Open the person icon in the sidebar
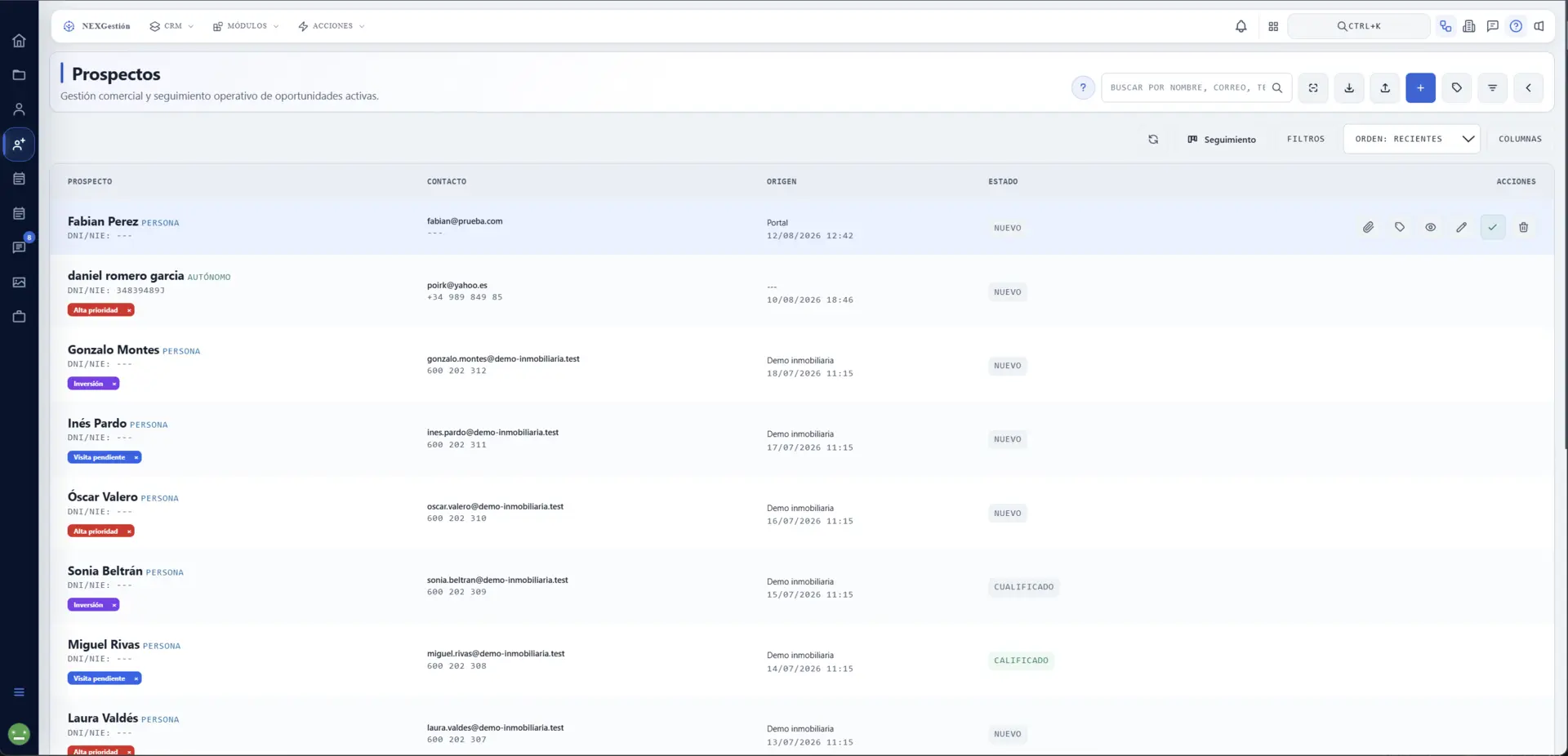 19,109
